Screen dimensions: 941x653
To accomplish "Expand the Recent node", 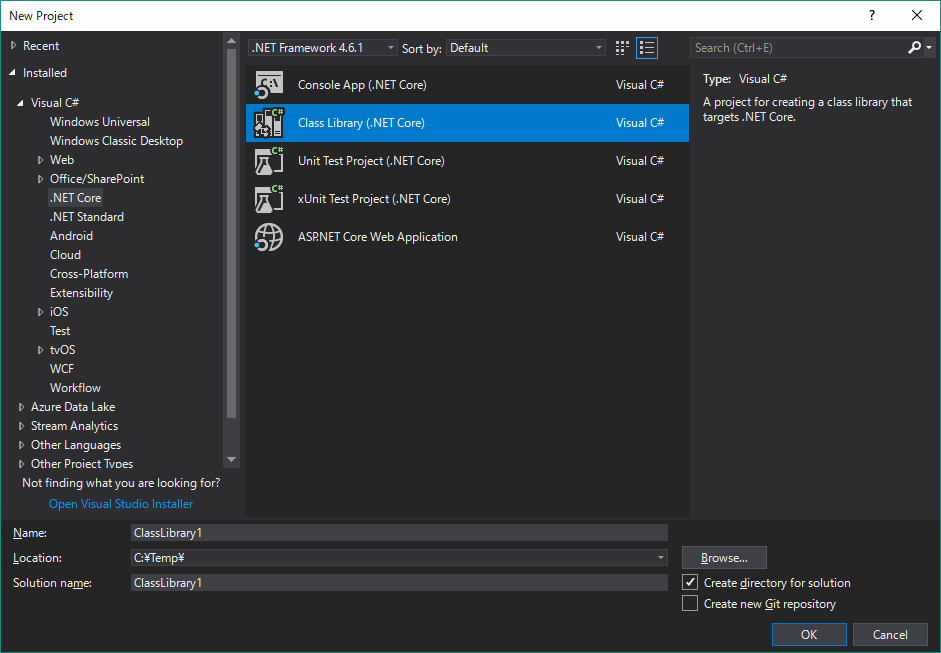I will pos(13,46).
